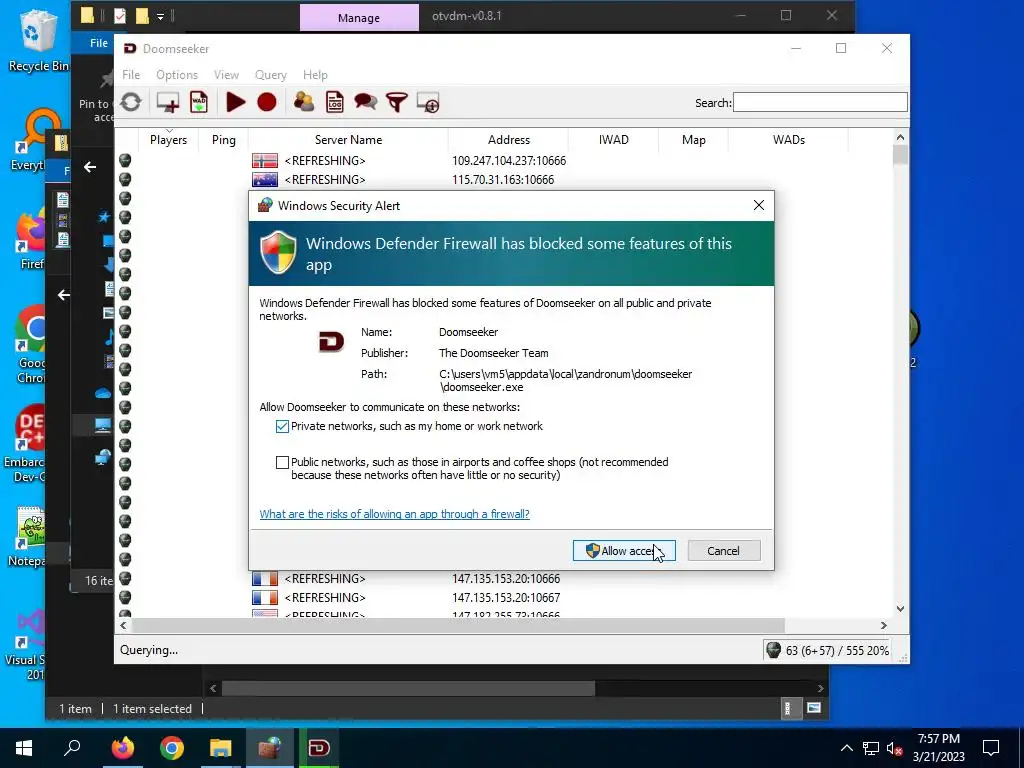
Task: Open the Buddies toolbar icon
Action: (304, 103)
